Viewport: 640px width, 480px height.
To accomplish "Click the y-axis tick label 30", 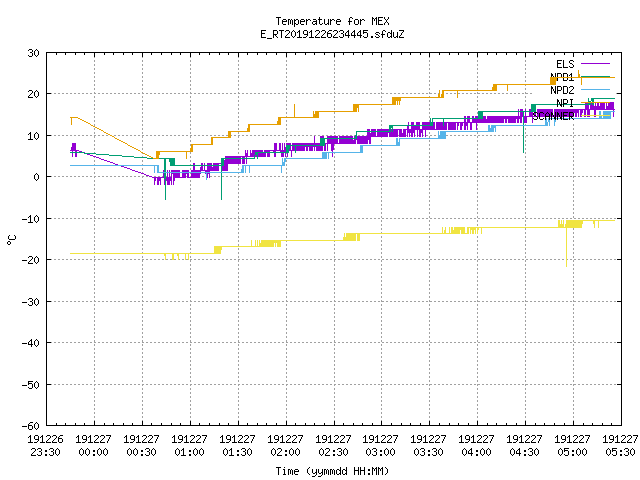I will [x=33, y=53].
